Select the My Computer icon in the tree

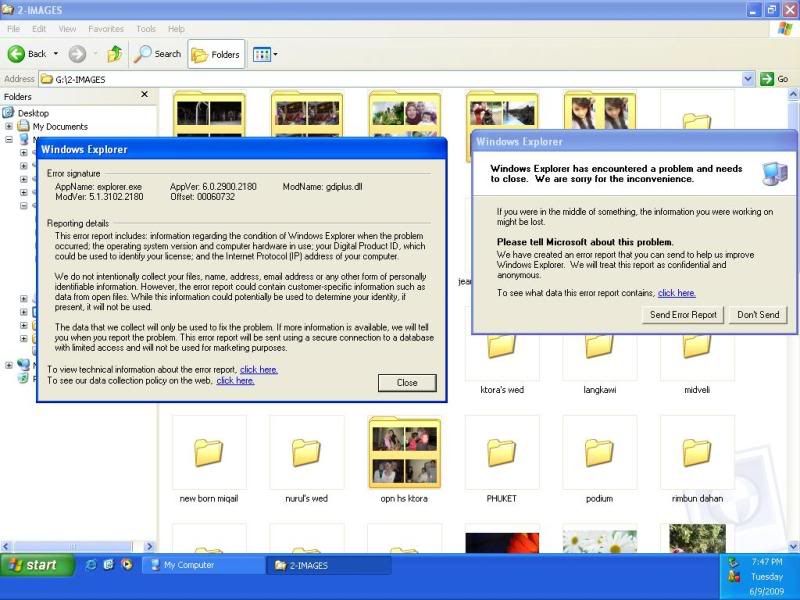coord(23,139)
